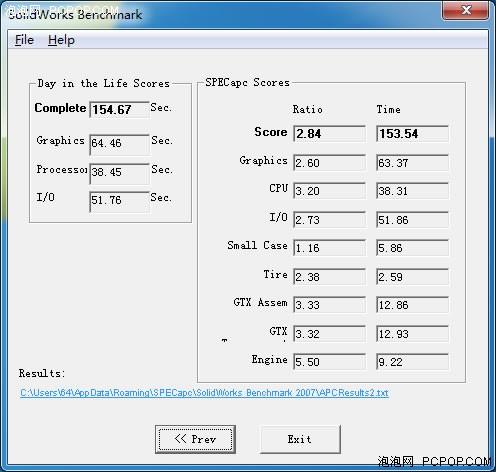Click the GTX ratio field 3.32
Viewport: 496px width, 472px height.
(329, 334)
